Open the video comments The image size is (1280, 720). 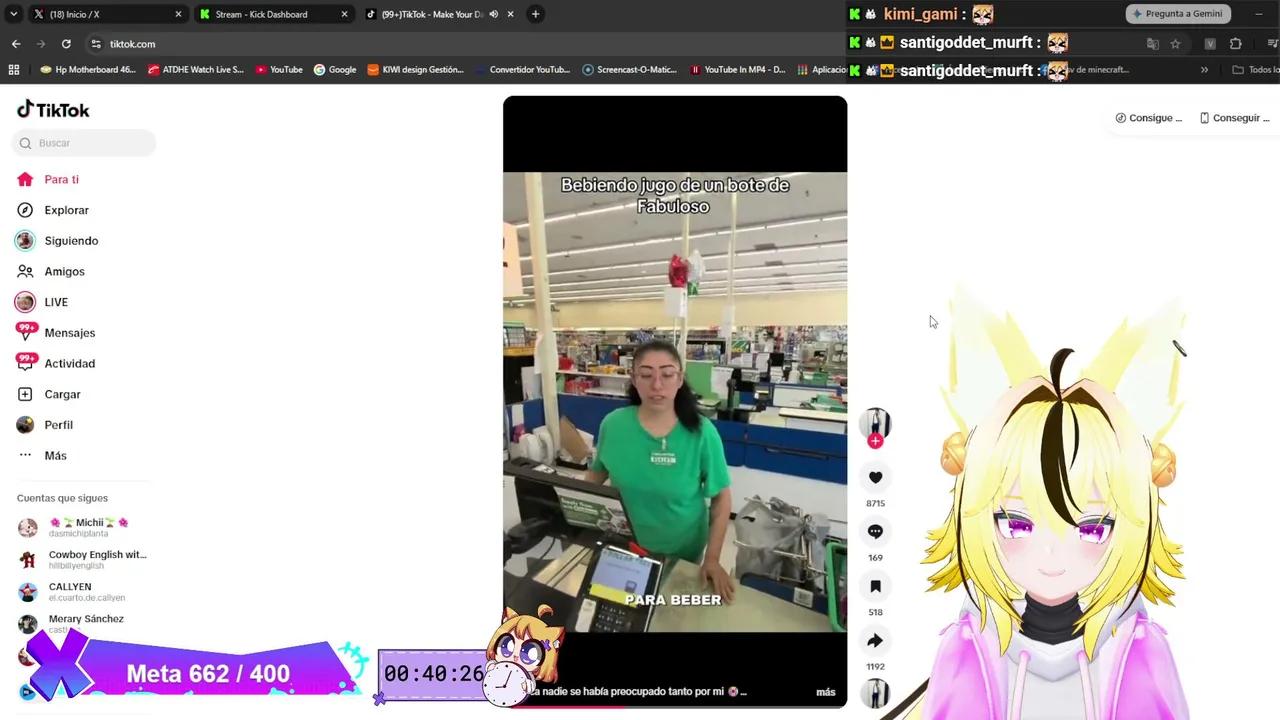(875, 532)
